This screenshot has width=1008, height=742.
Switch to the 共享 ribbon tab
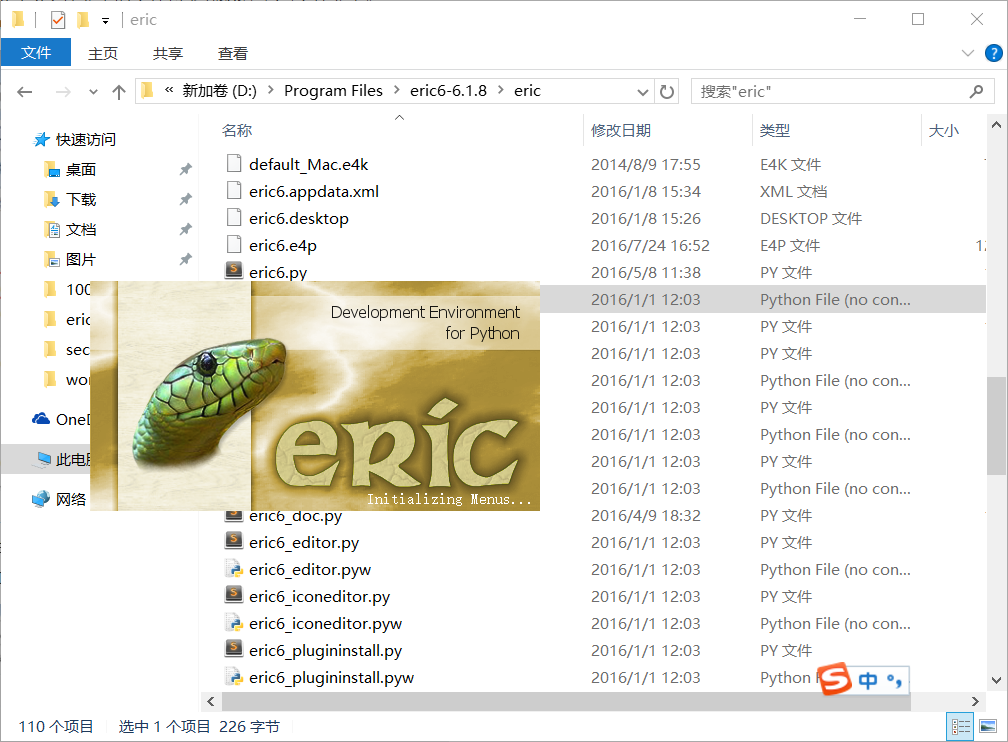(x=168, y=53)
